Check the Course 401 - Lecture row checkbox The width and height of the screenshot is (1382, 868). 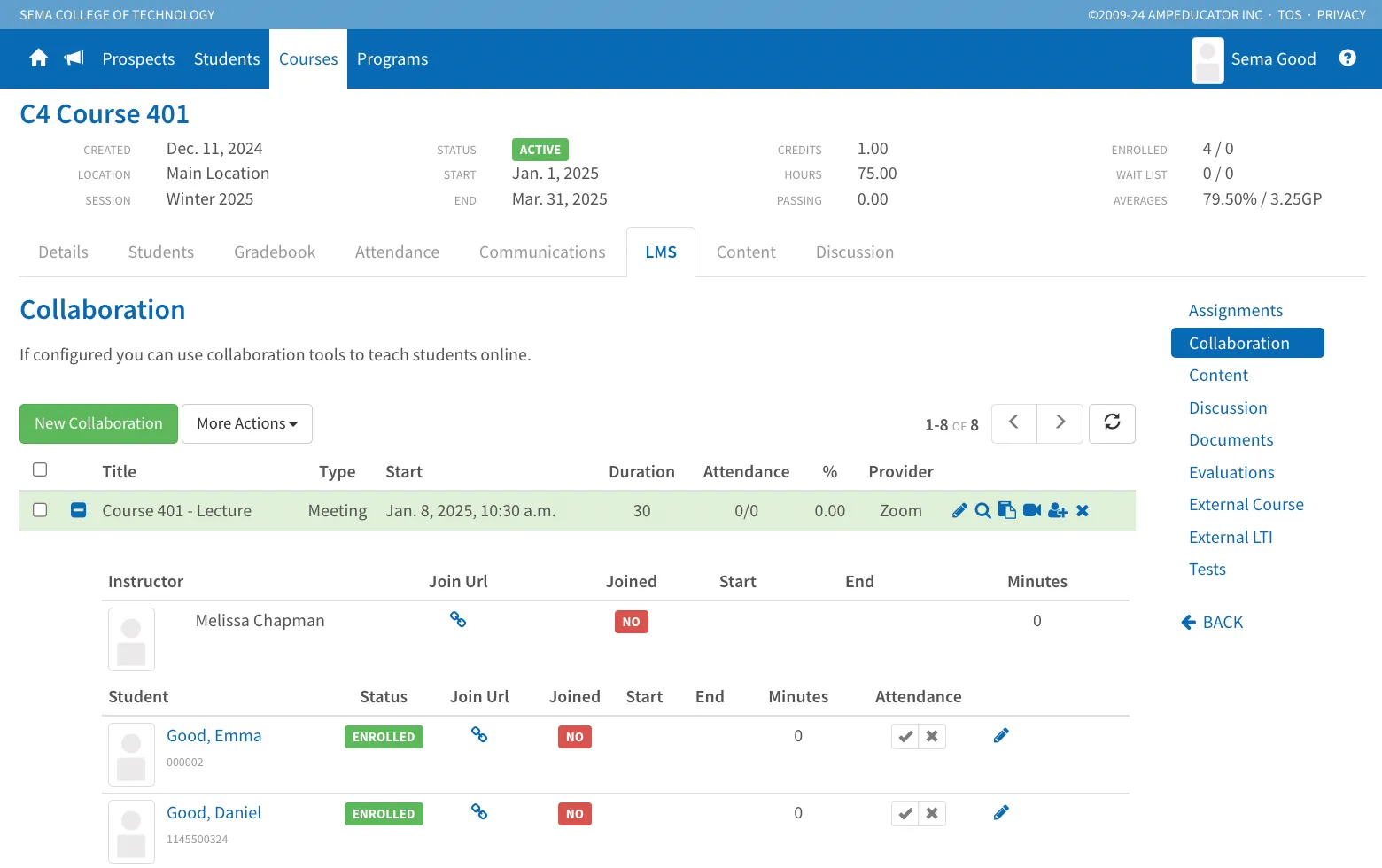point(40,510)
